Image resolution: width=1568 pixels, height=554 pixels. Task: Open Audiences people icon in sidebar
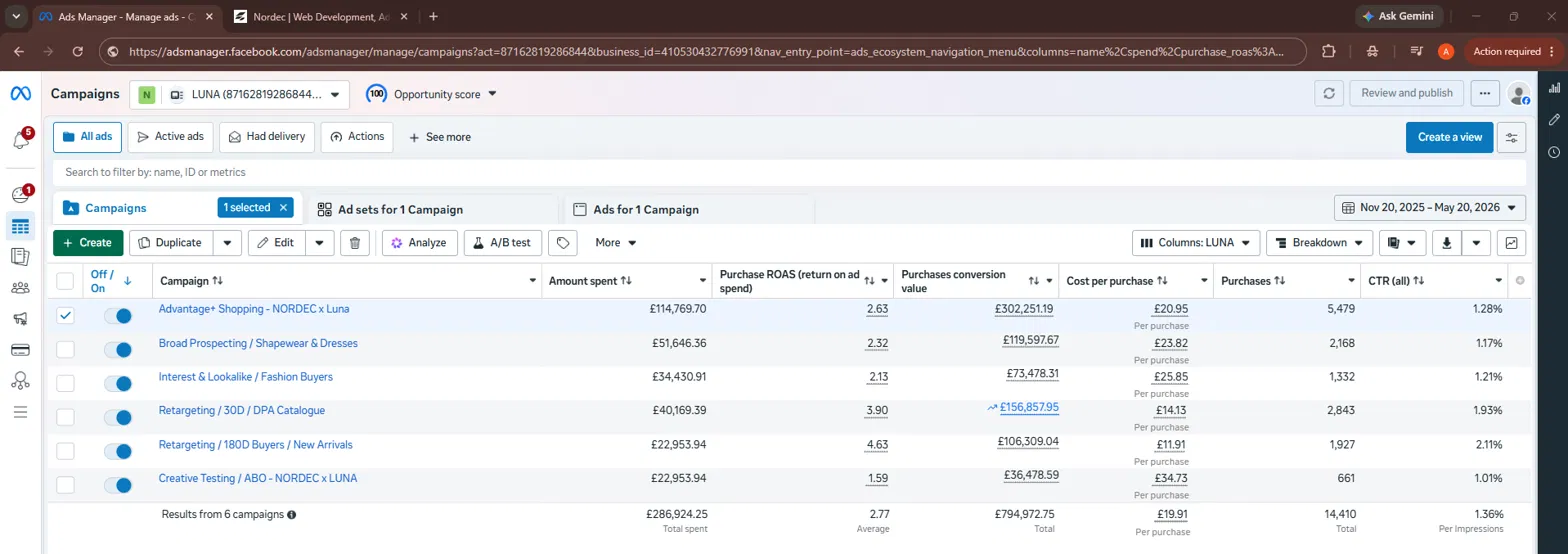(20, 288)
